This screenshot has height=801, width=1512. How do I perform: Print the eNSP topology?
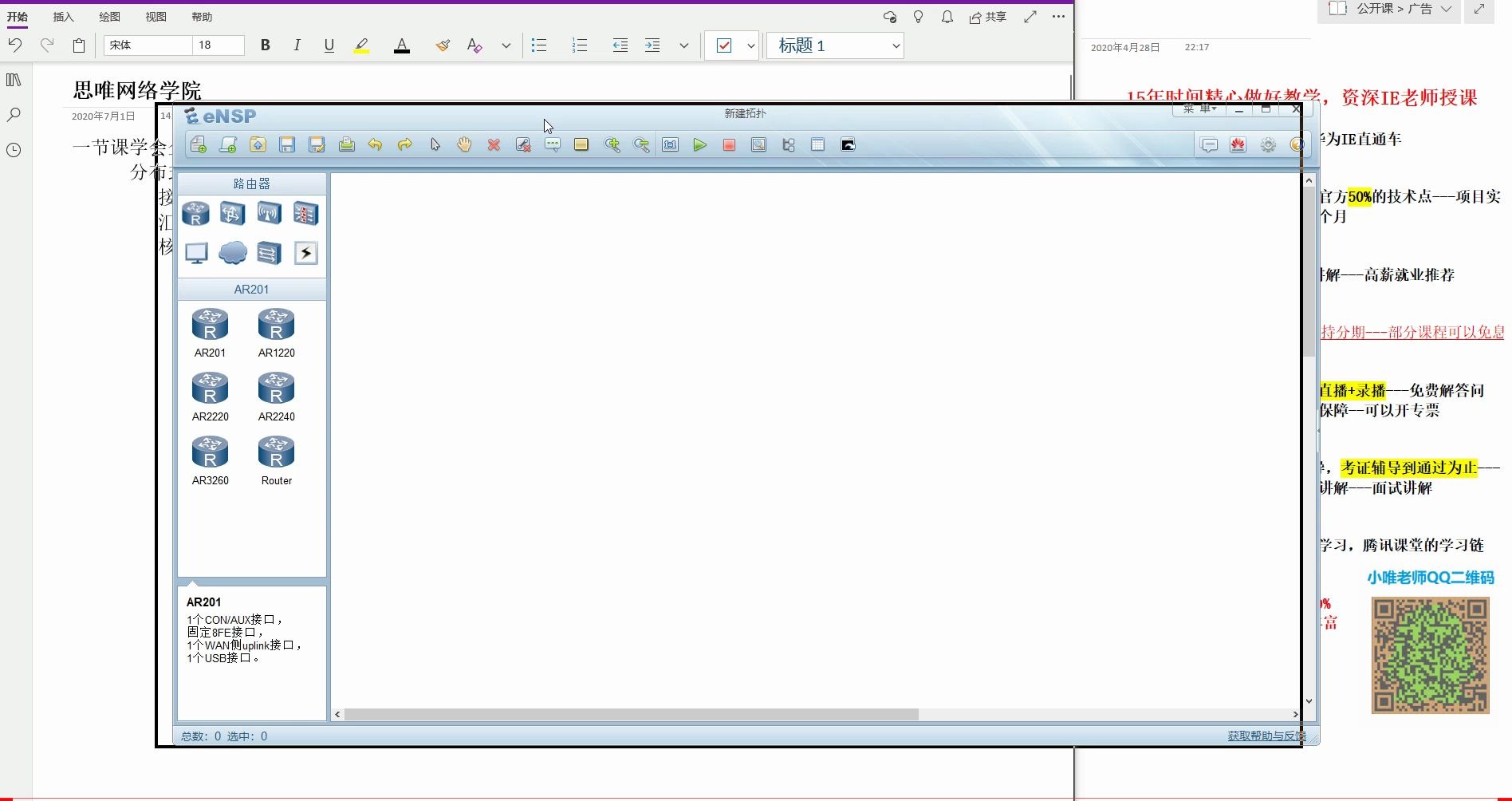click(x=346, y=144)
